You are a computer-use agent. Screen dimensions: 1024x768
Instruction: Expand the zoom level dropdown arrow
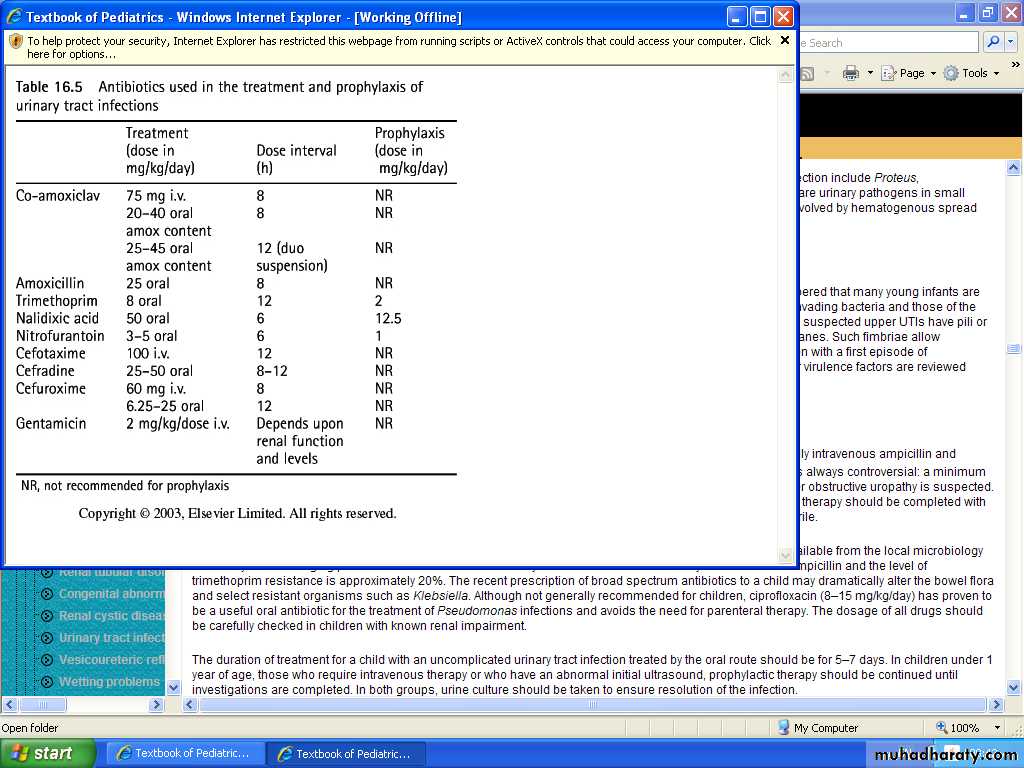pyautogui.click(x=997, y=728)
